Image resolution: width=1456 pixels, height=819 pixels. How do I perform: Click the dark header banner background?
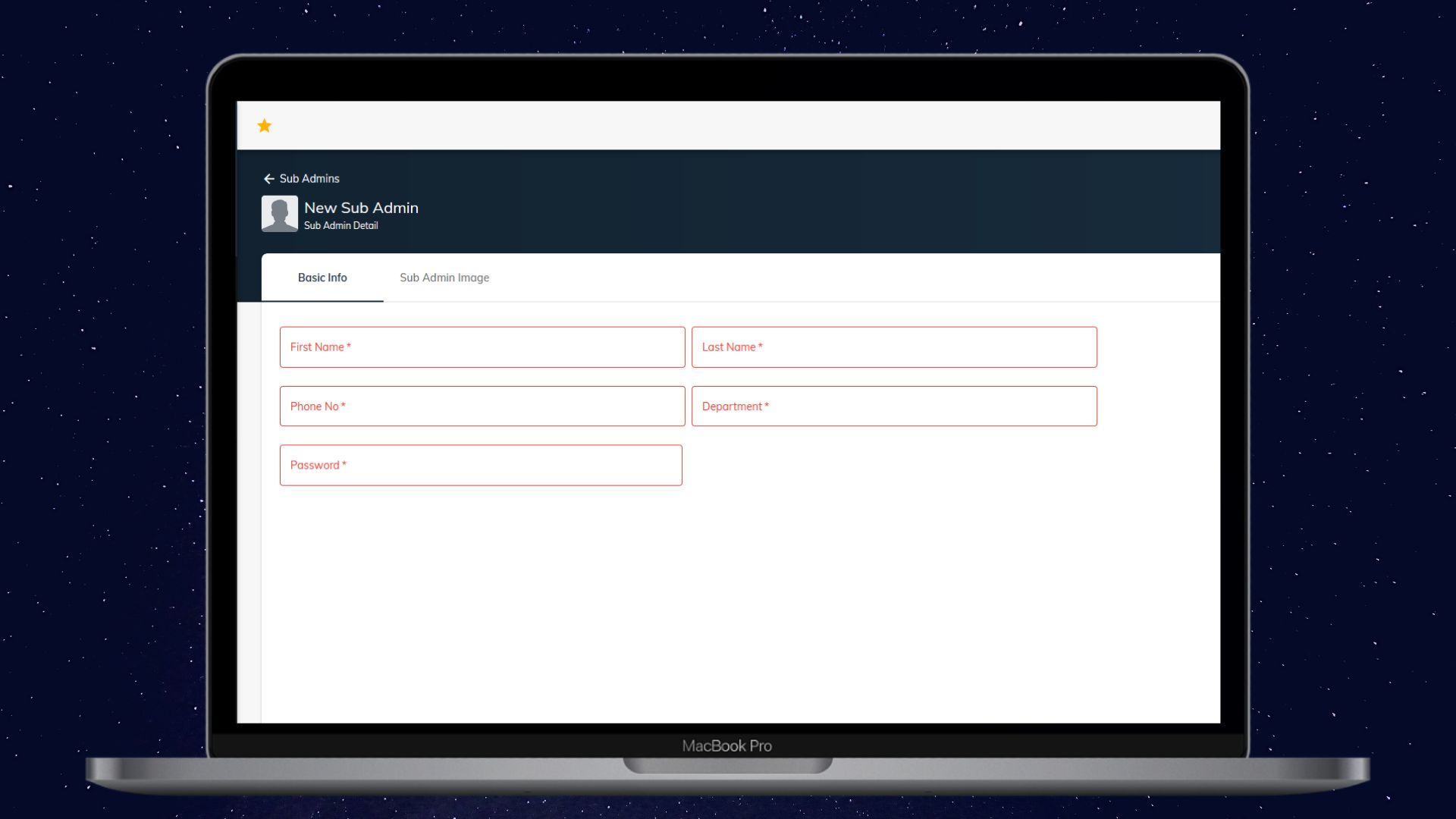(819, 202)
